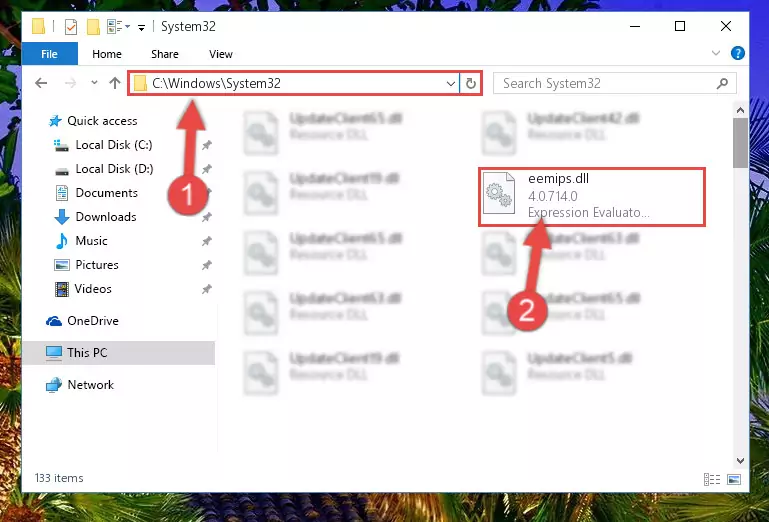
Task: Click the pin icon next to Videos
Action: (206, 289)
